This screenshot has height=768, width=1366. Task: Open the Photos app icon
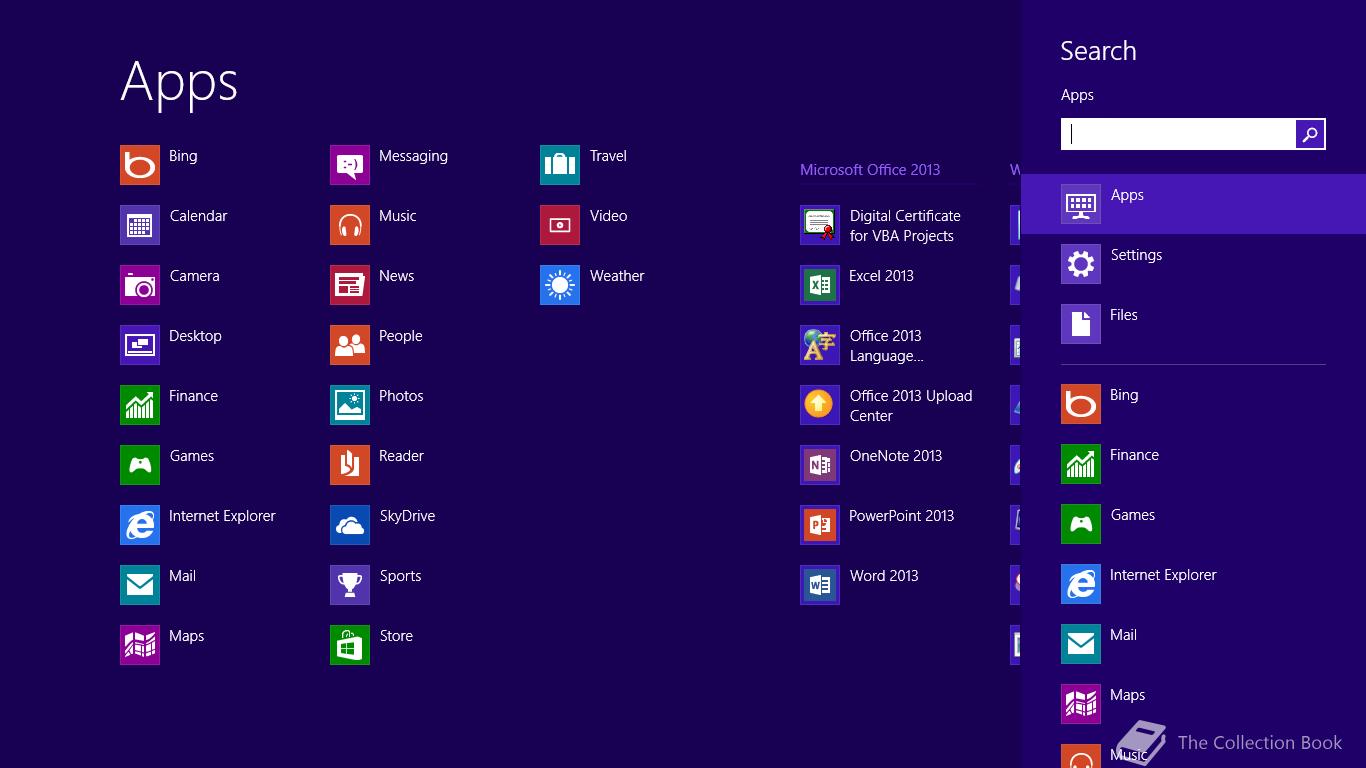click(350, 405)
